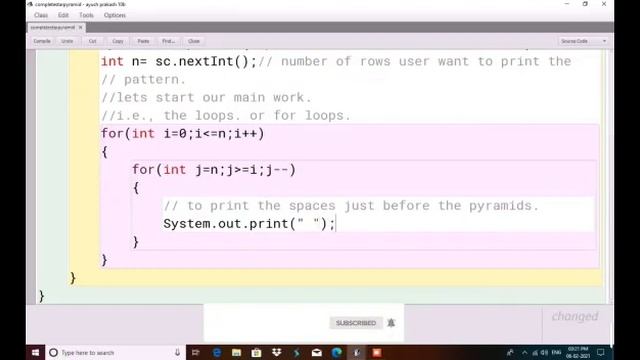Open the Options menu
Screen dimensions: 640x360
[115, 15]
